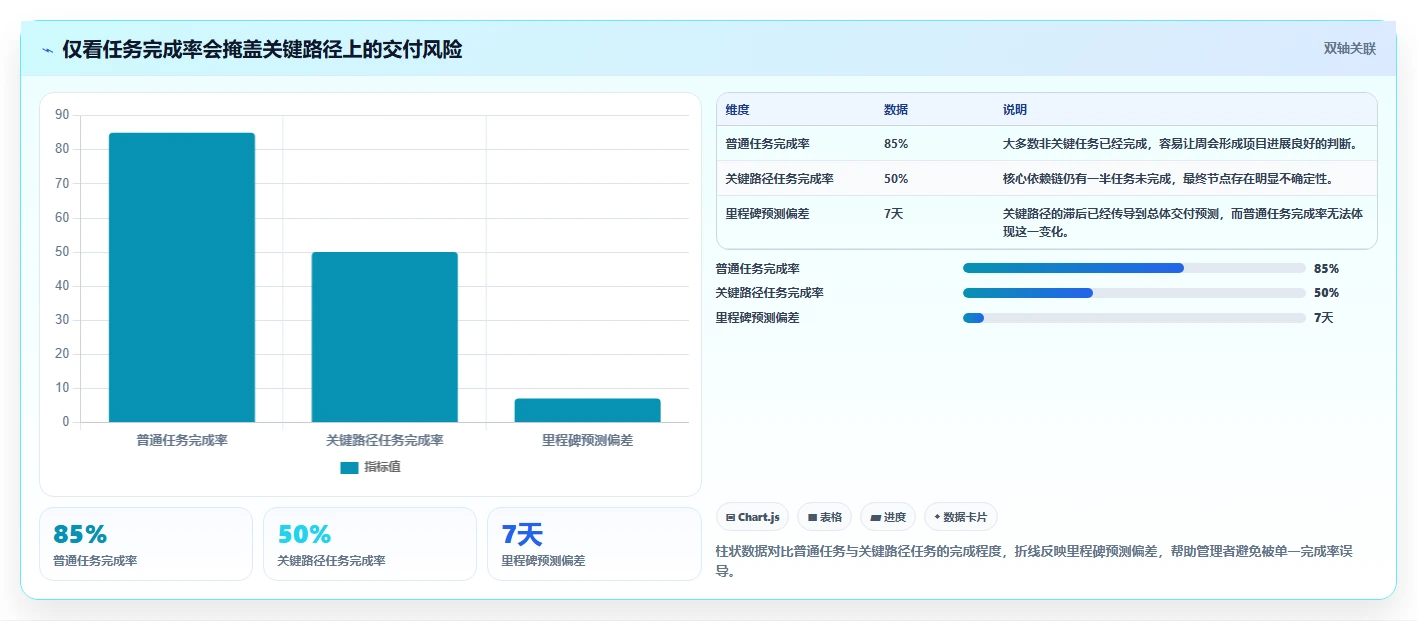Click the 50% value beside progress bar

(1326, 293)
